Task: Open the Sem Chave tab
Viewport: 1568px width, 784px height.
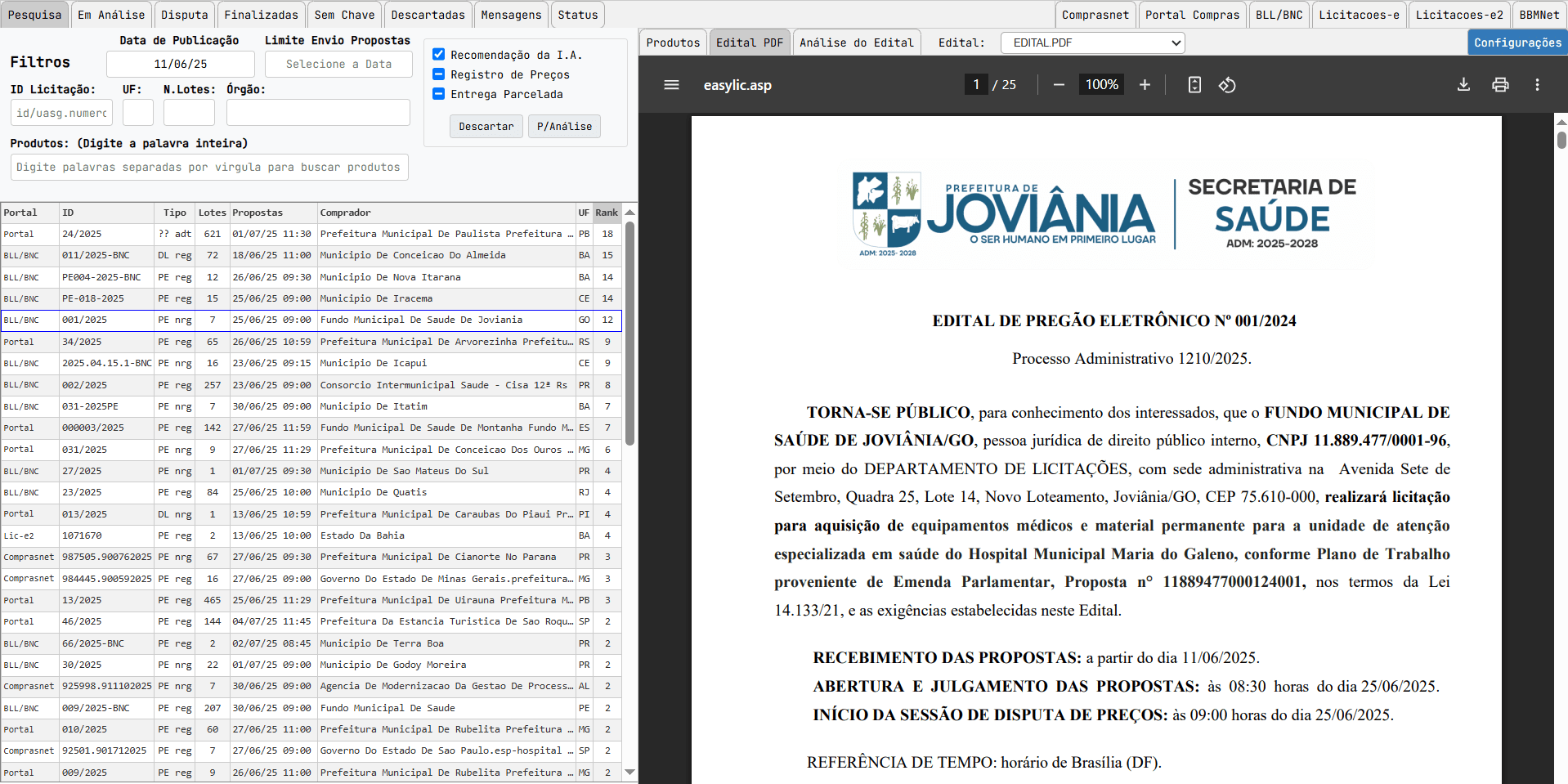Action: (x=345, y=15)
